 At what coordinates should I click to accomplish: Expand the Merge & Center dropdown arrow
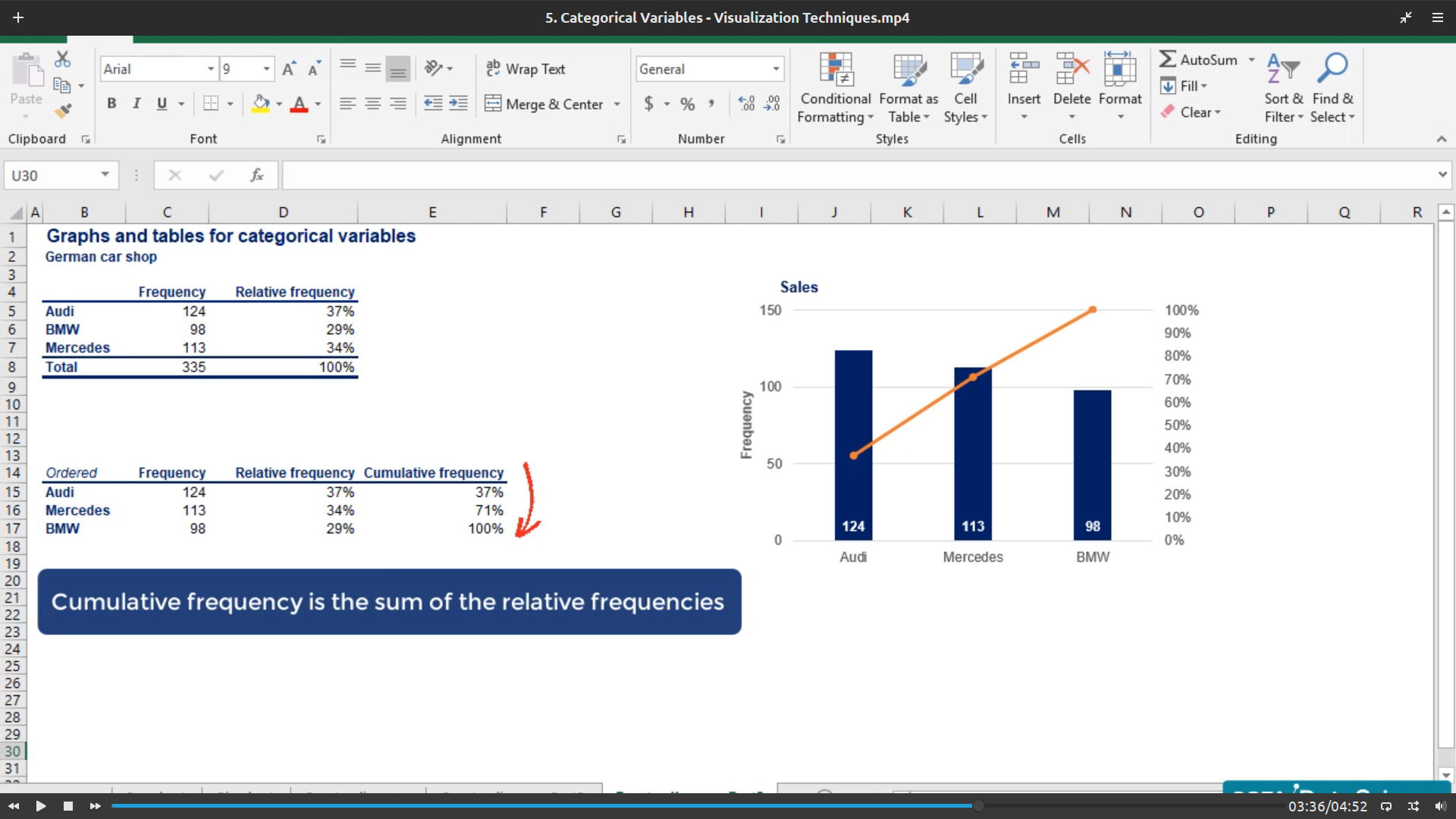pos(617,104)
